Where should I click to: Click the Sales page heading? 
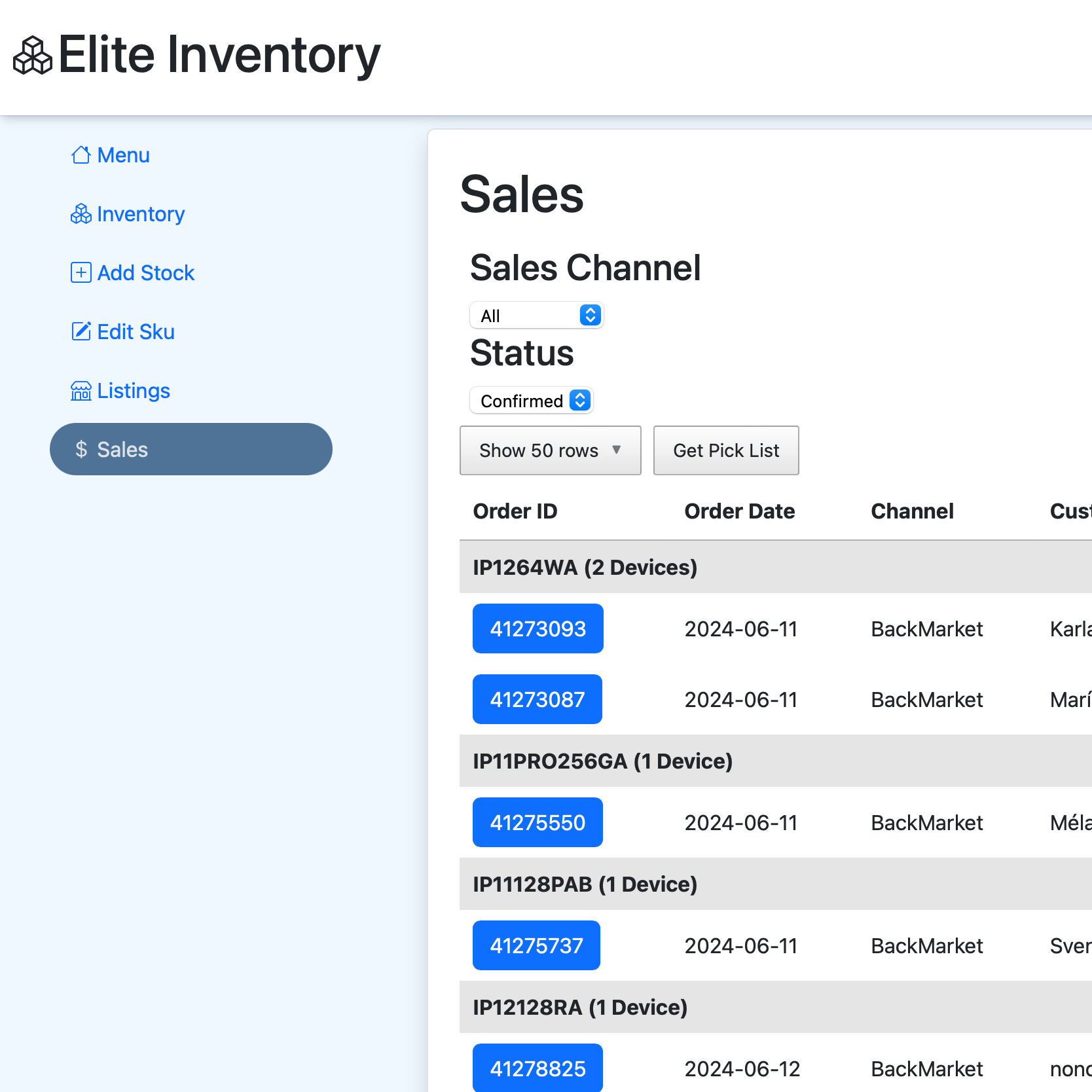pos(522,194)
